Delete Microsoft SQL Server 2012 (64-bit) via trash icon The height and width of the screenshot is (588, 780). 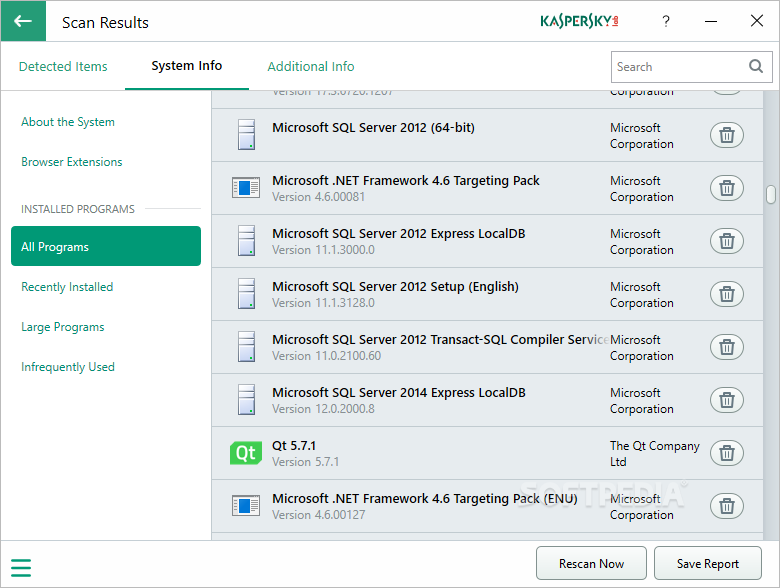[727, 135]
